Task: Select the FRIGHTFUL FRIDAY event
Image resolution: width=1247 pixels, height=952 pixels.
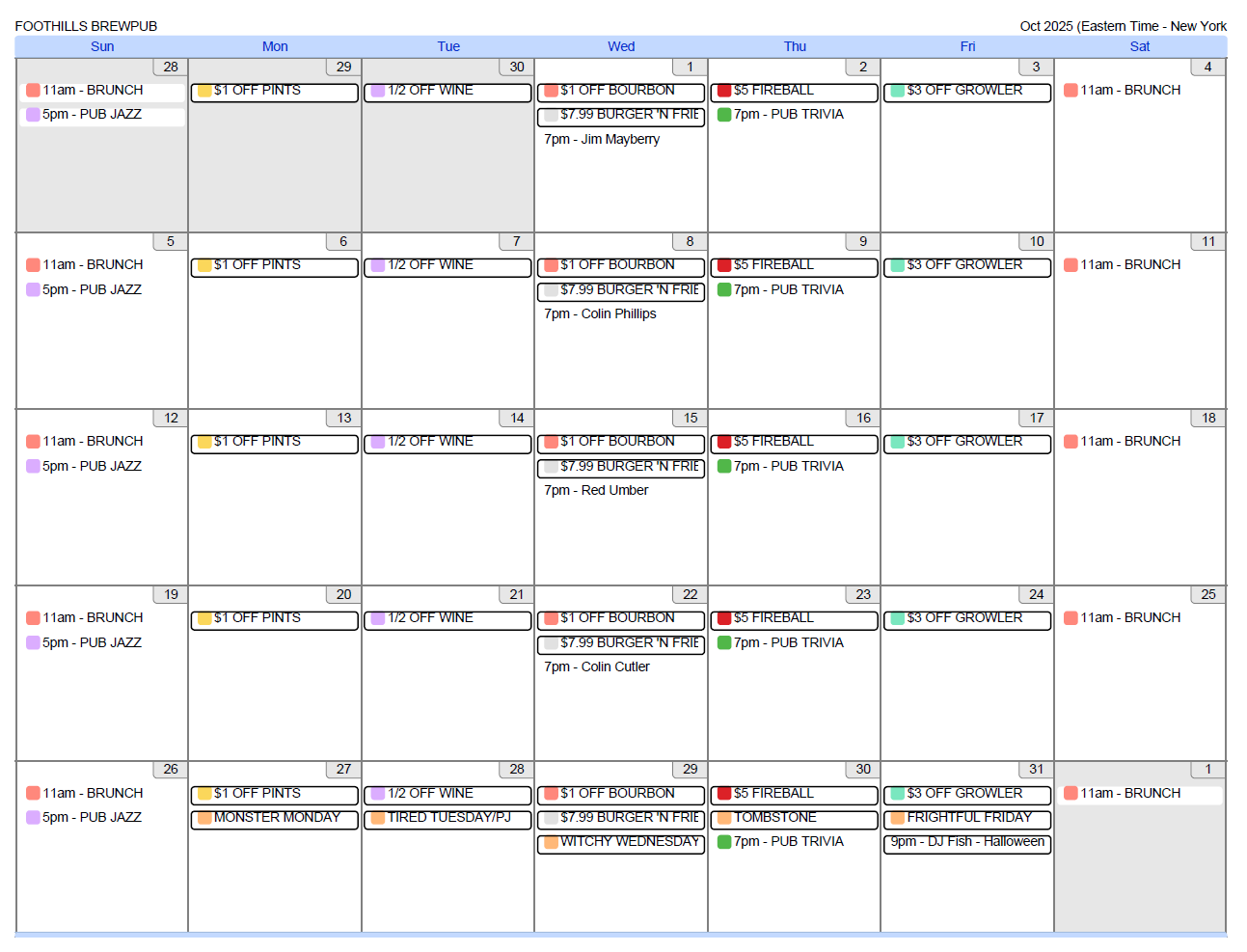Action: click(968, 818)
